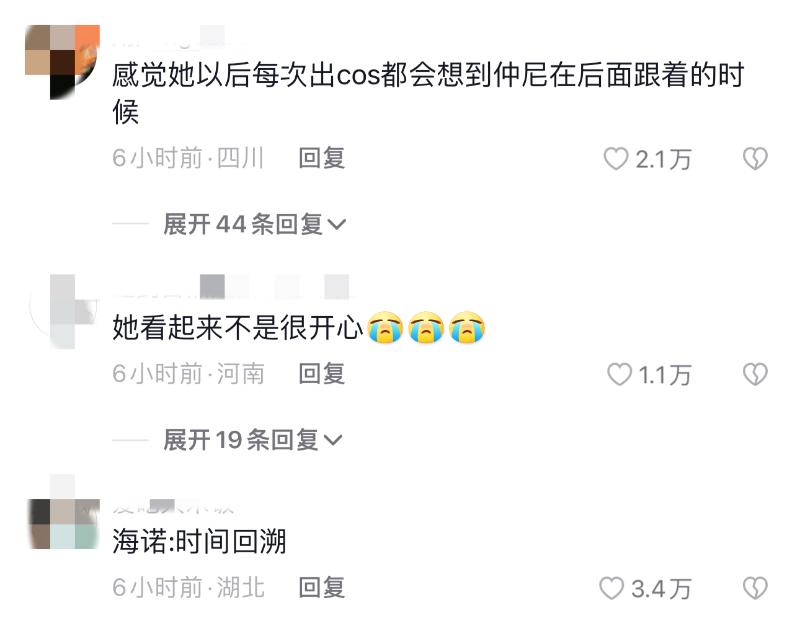
Task: Reply to the Hubei comment (回复)
Action: pyautogui.click(x=321, y=588)
